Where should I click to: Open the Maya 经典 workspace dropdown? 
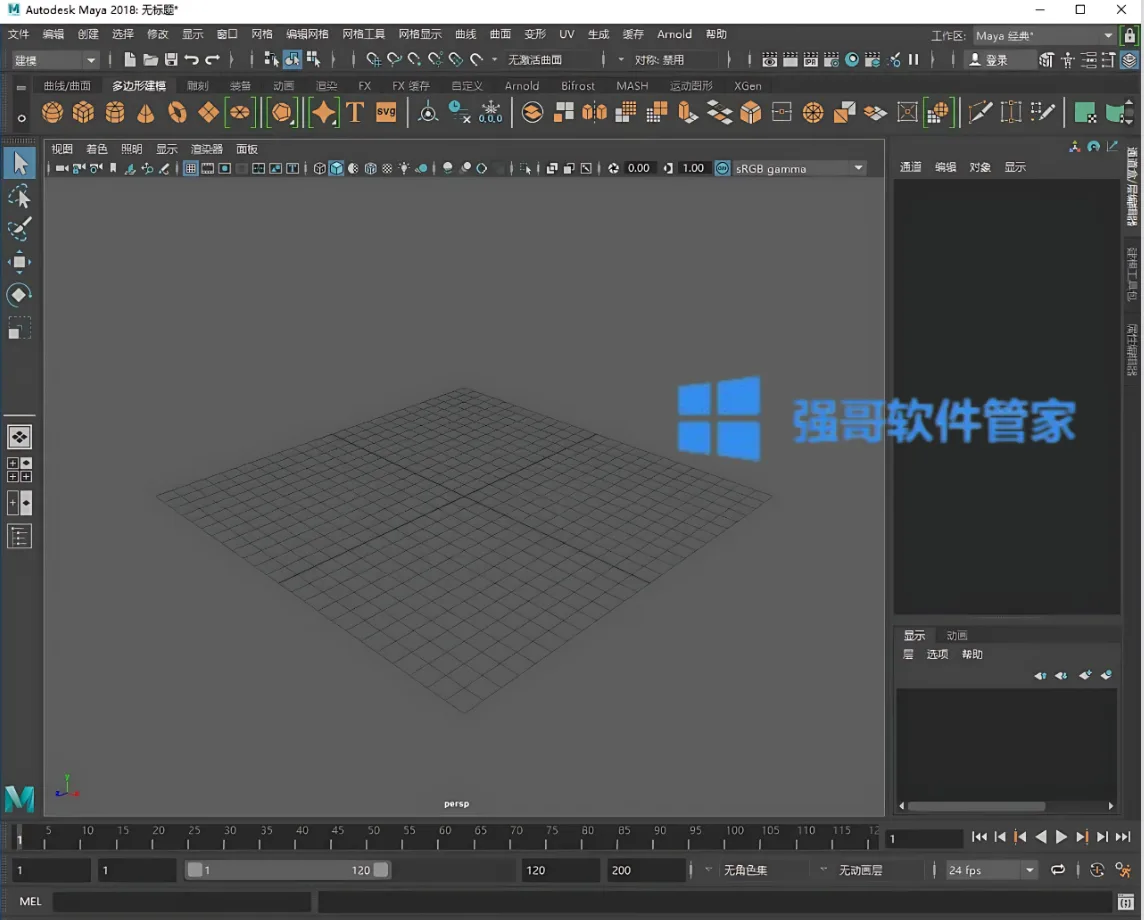pos(1043,35)
